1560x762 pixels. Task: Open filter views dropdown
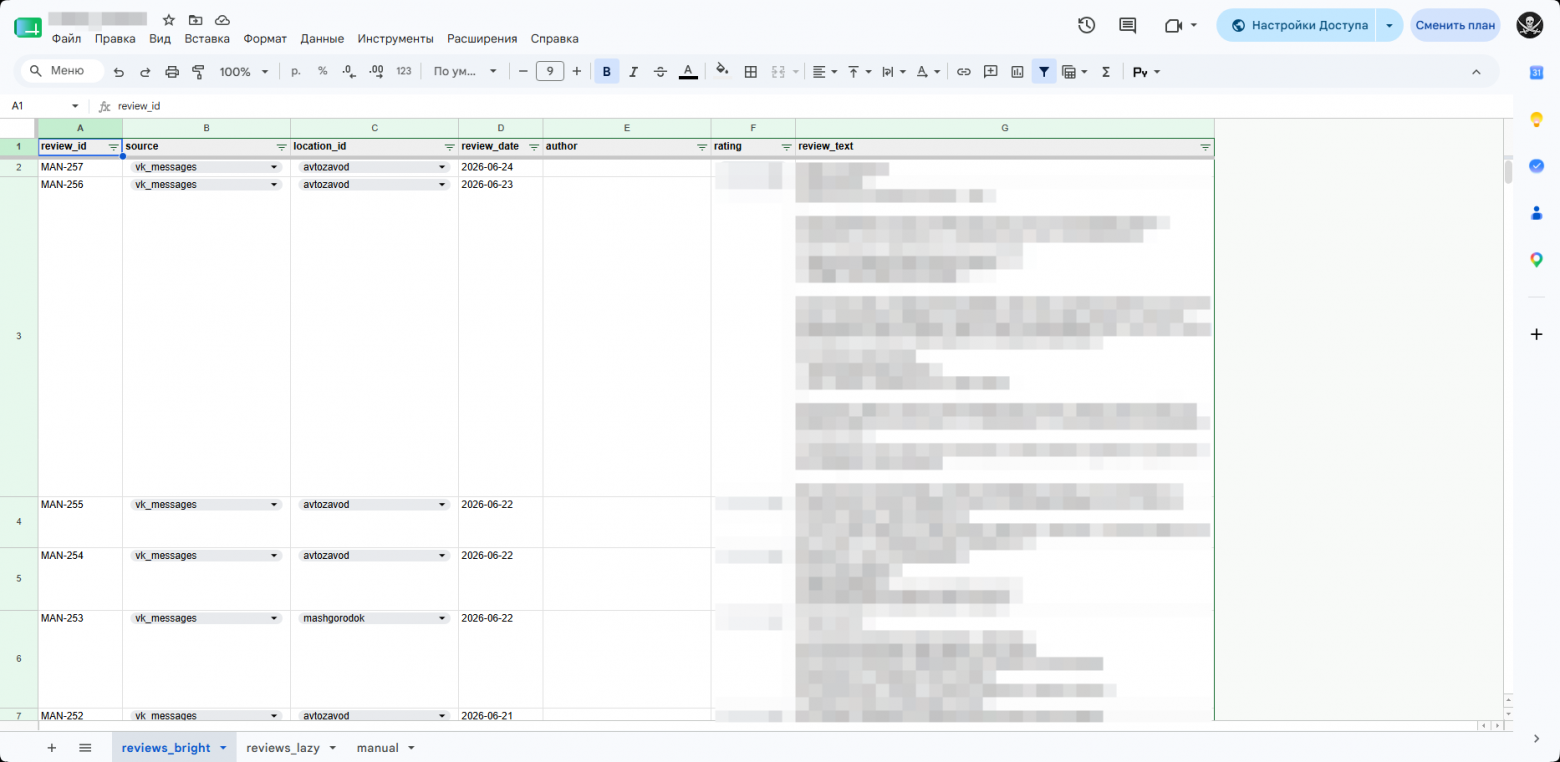coord(1075,71)
